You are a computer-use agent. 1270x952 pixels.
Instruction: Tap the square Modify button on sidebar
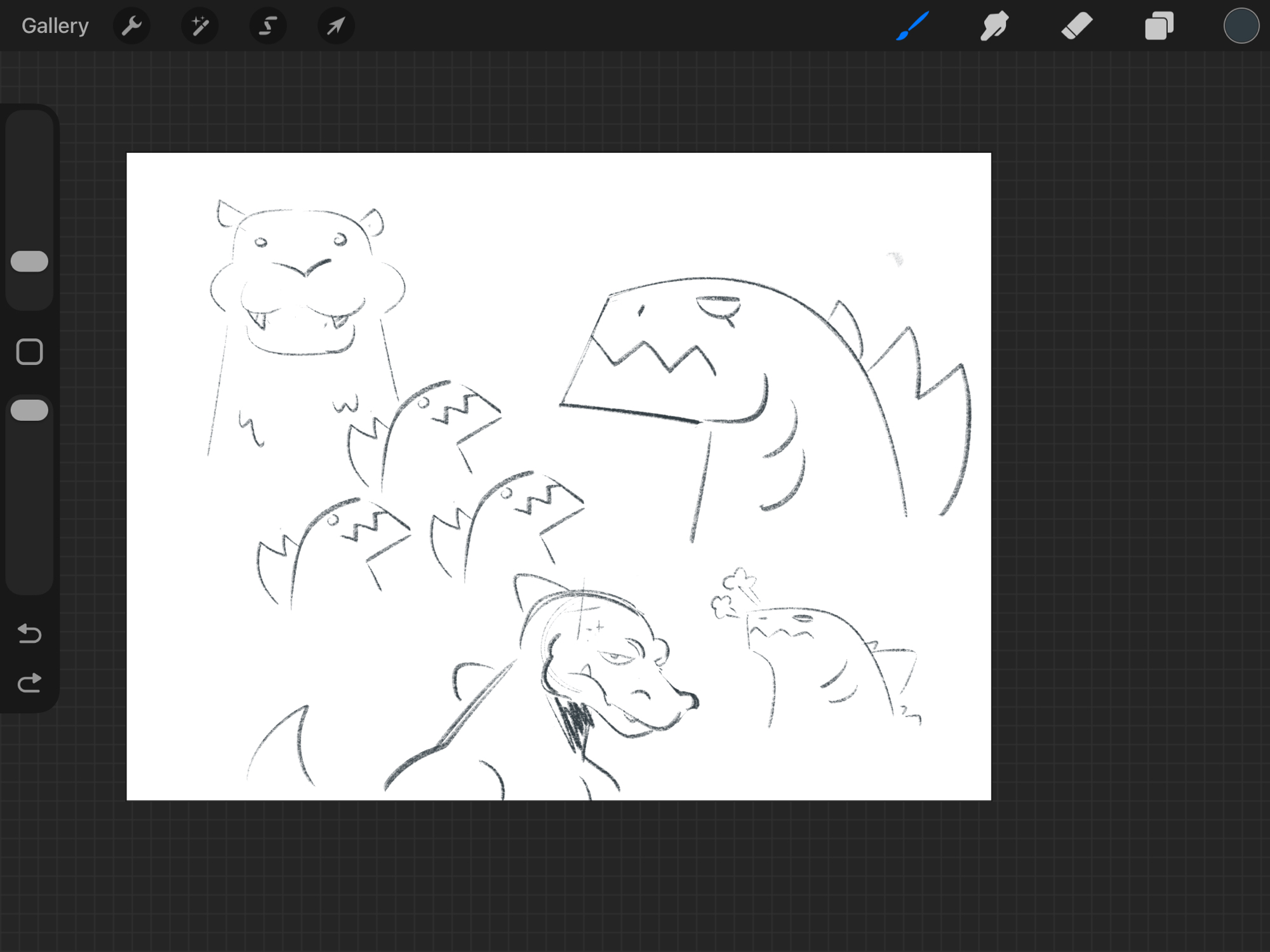point(30,352)
